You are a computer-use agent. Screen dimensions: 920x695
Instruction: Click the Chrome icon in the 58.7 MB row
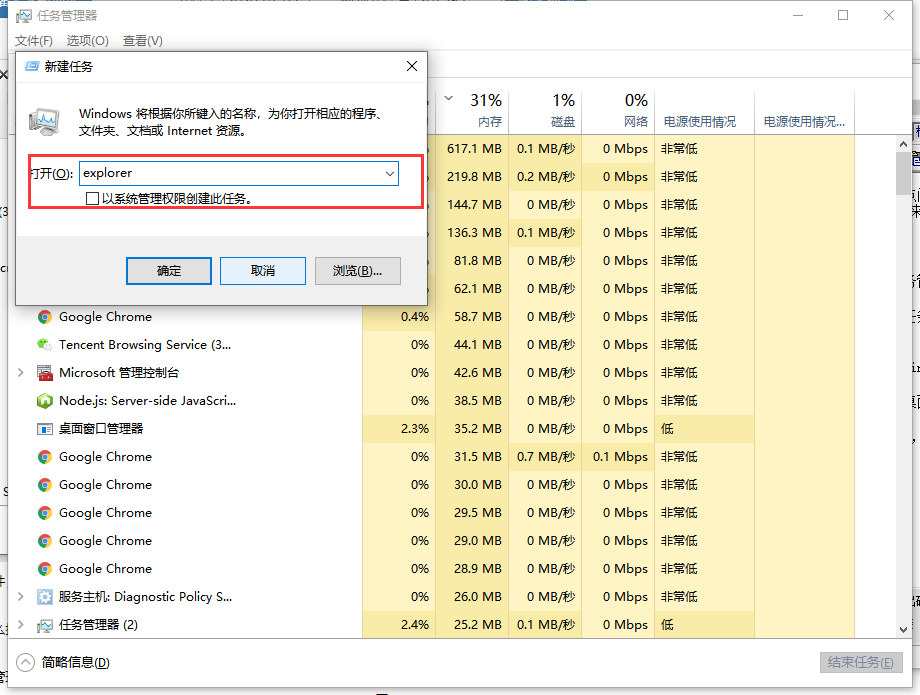point(44,317)
